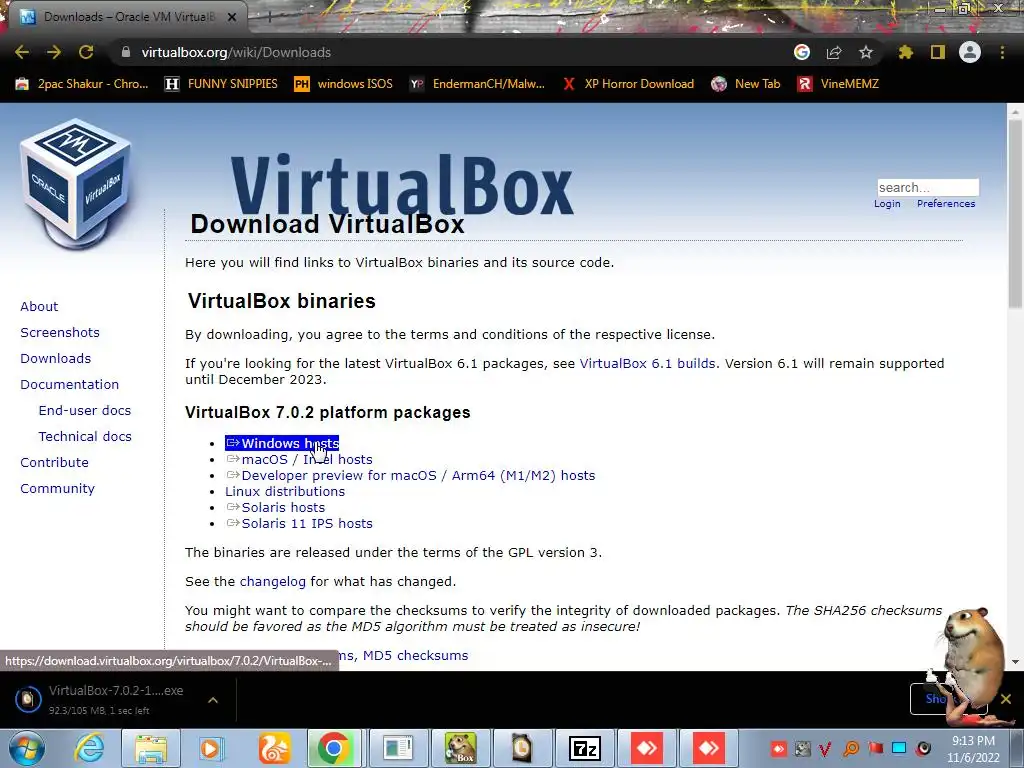Open Community in the sidebar
Viewport: 1024px width, 768px height.
(x=57, y=488)
